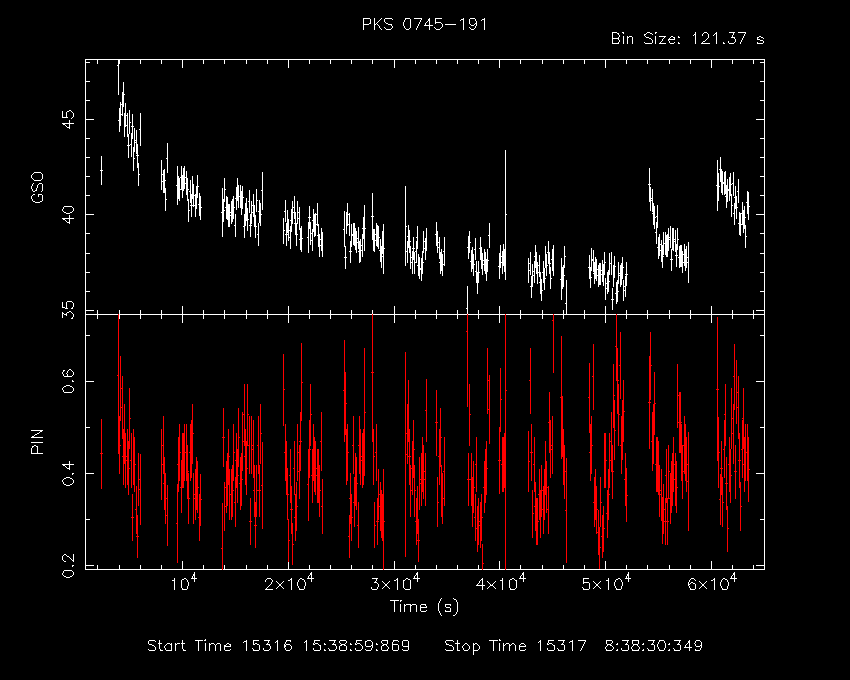The height and width of the screenshot is (680, 850).
Task: Select the Stop Time 15317 8:38:30:349 text
Action: (574, 646)
